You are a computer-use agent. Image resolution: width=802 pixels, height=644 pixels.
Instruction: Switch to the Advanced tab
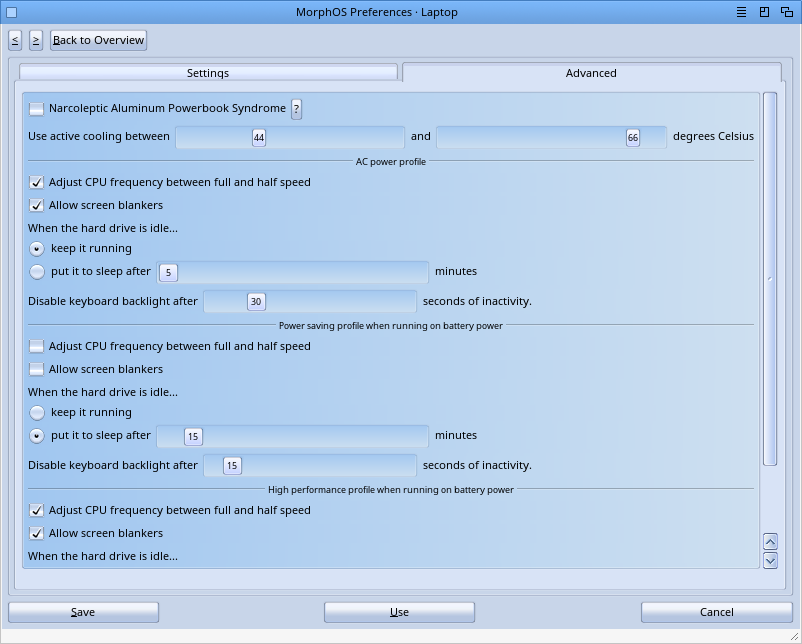point(591,73)
